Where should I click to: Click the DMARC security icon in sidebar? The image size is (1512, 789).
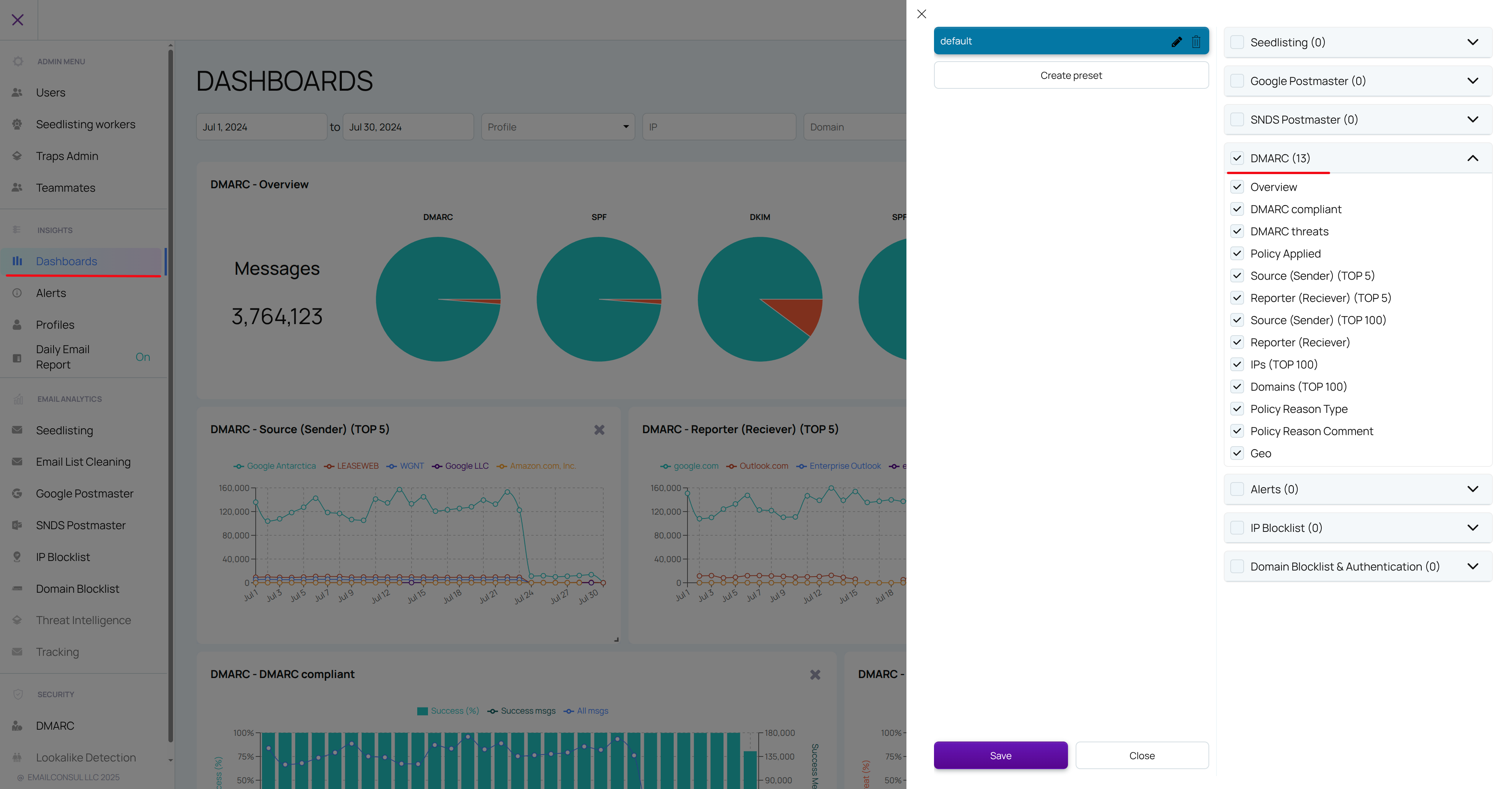point(17,725)
